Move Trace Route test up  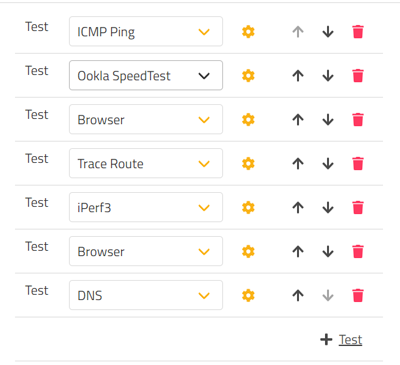coord(298,164)
